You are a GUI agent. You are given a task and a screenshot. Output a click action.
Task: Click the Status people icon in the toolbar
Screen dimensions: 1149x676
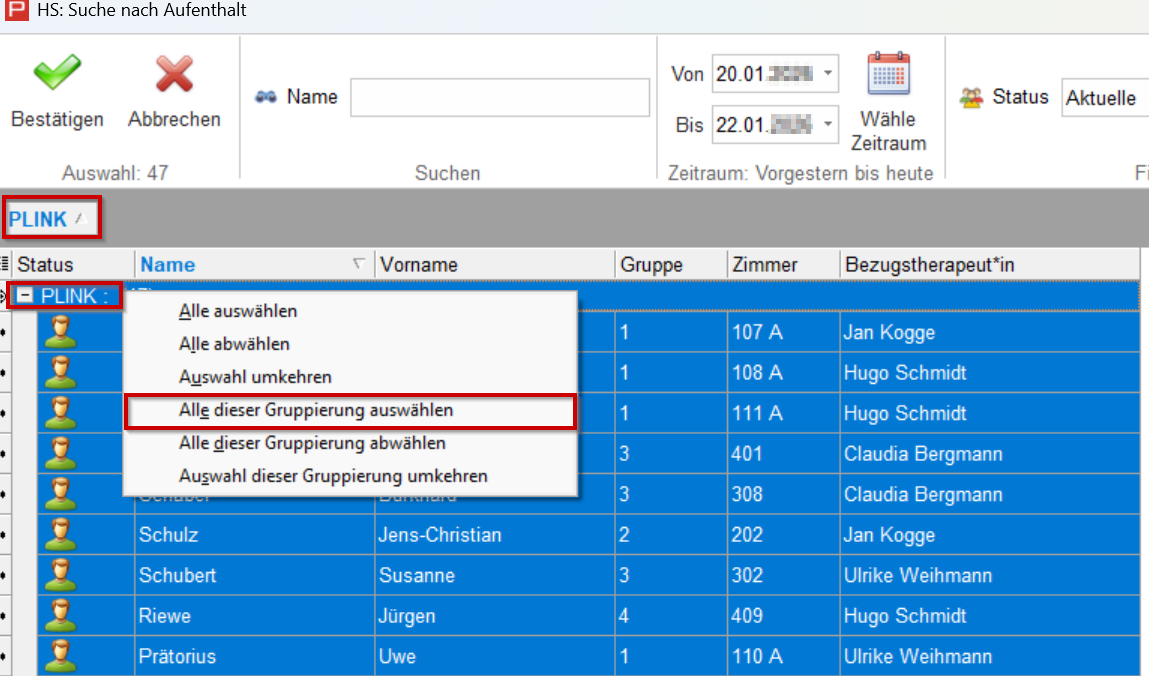[x=971, y=98]
